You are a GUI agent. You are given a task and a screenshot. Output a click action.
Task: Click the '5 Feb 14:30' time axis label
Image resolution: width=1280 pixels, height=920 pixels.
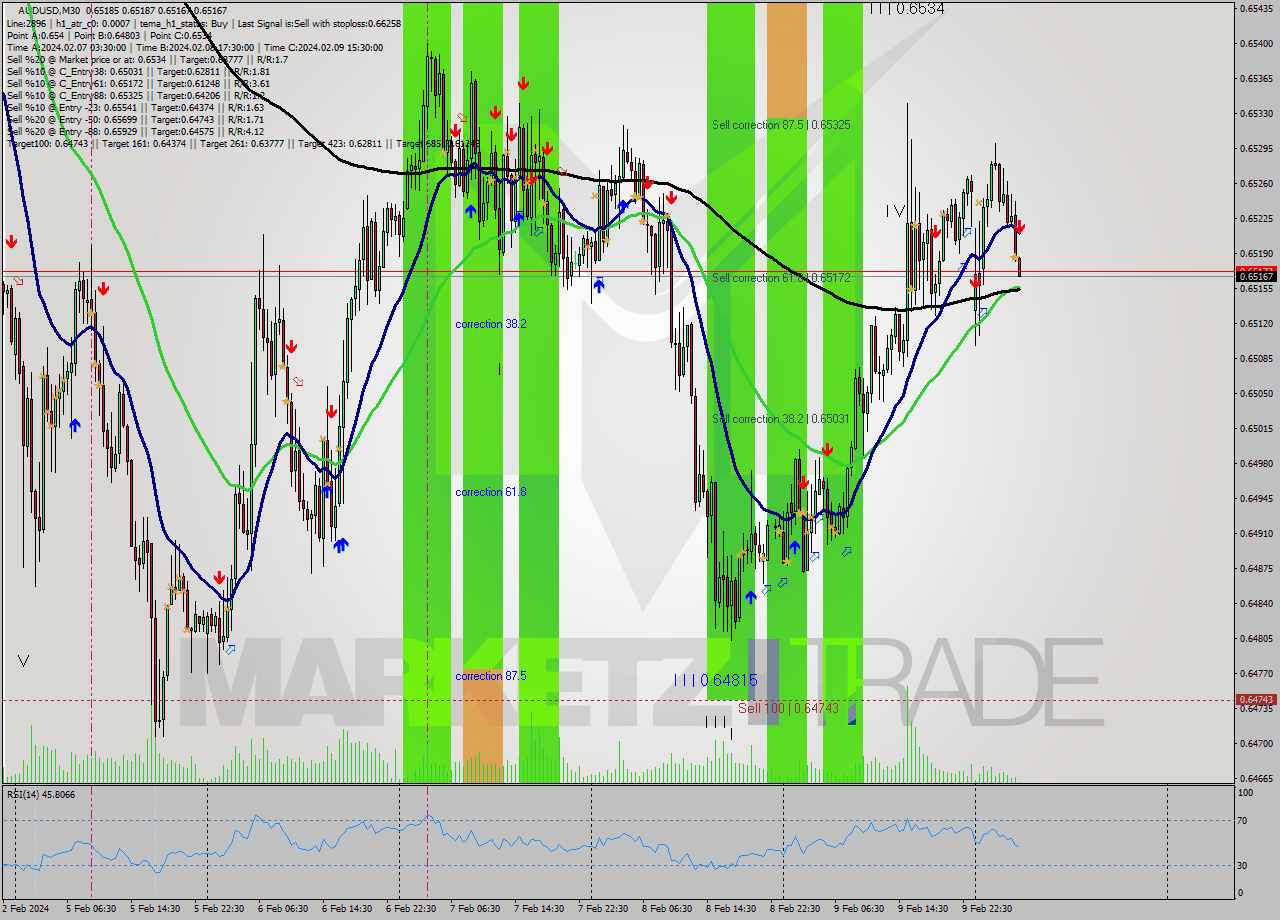pyautogui.click(x=155, y=908)
